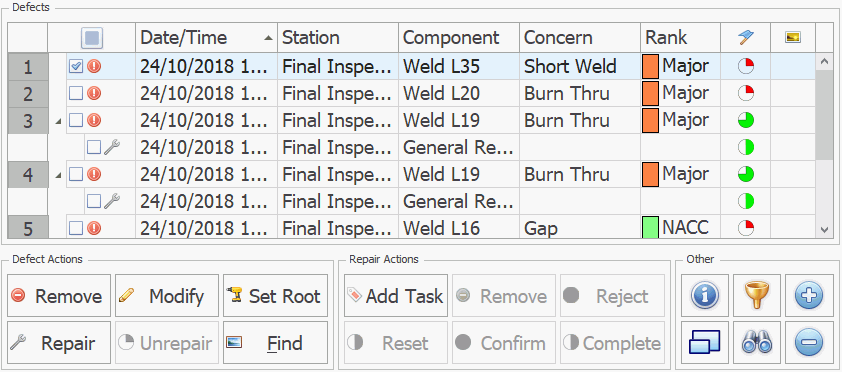842x372 pixels.
Task: Open the funnel filter icon
Action: pyautogui.click(x=757, y=296)
